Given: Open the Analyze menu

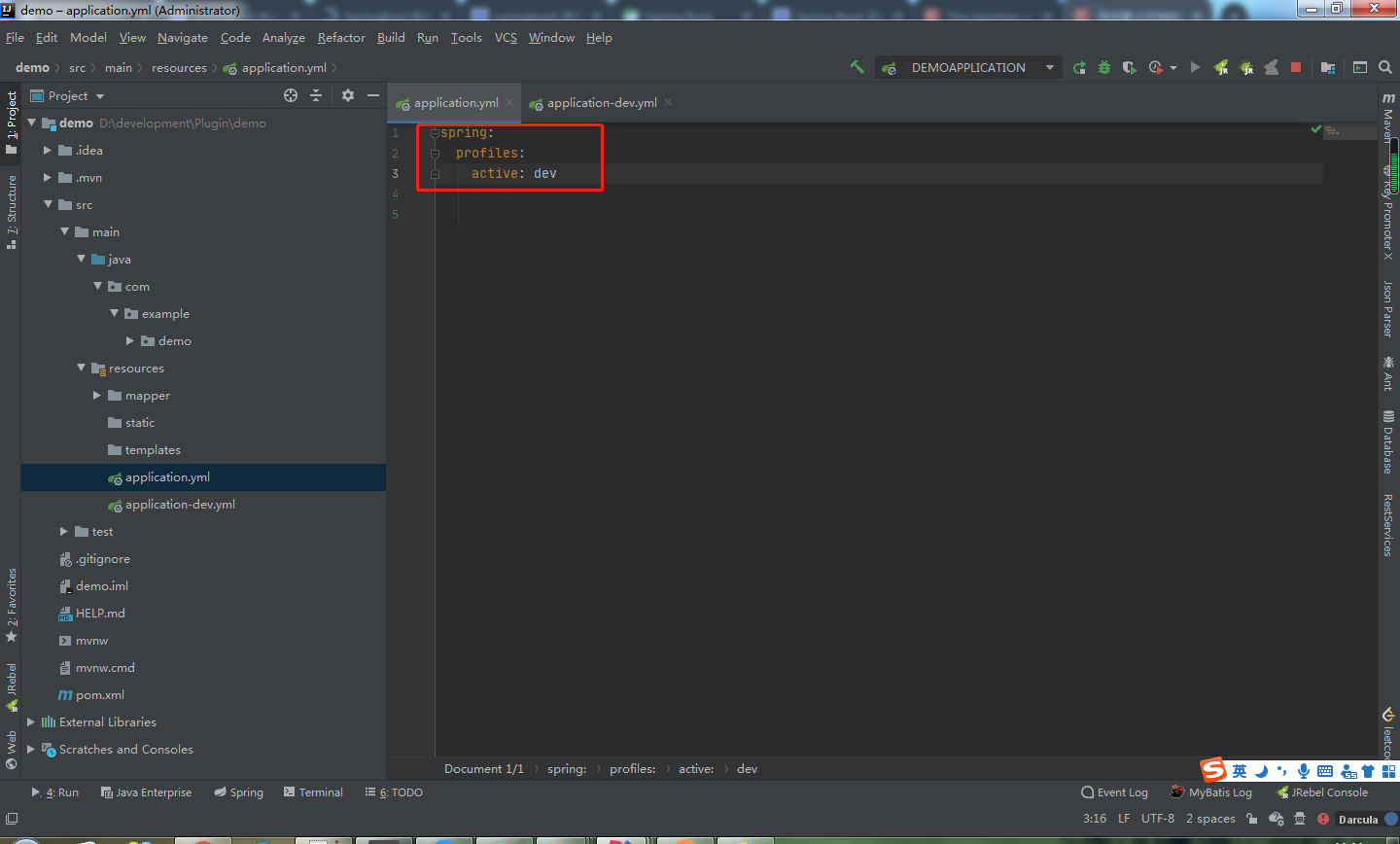Looking at the screenshot, I should pos(284,37).
